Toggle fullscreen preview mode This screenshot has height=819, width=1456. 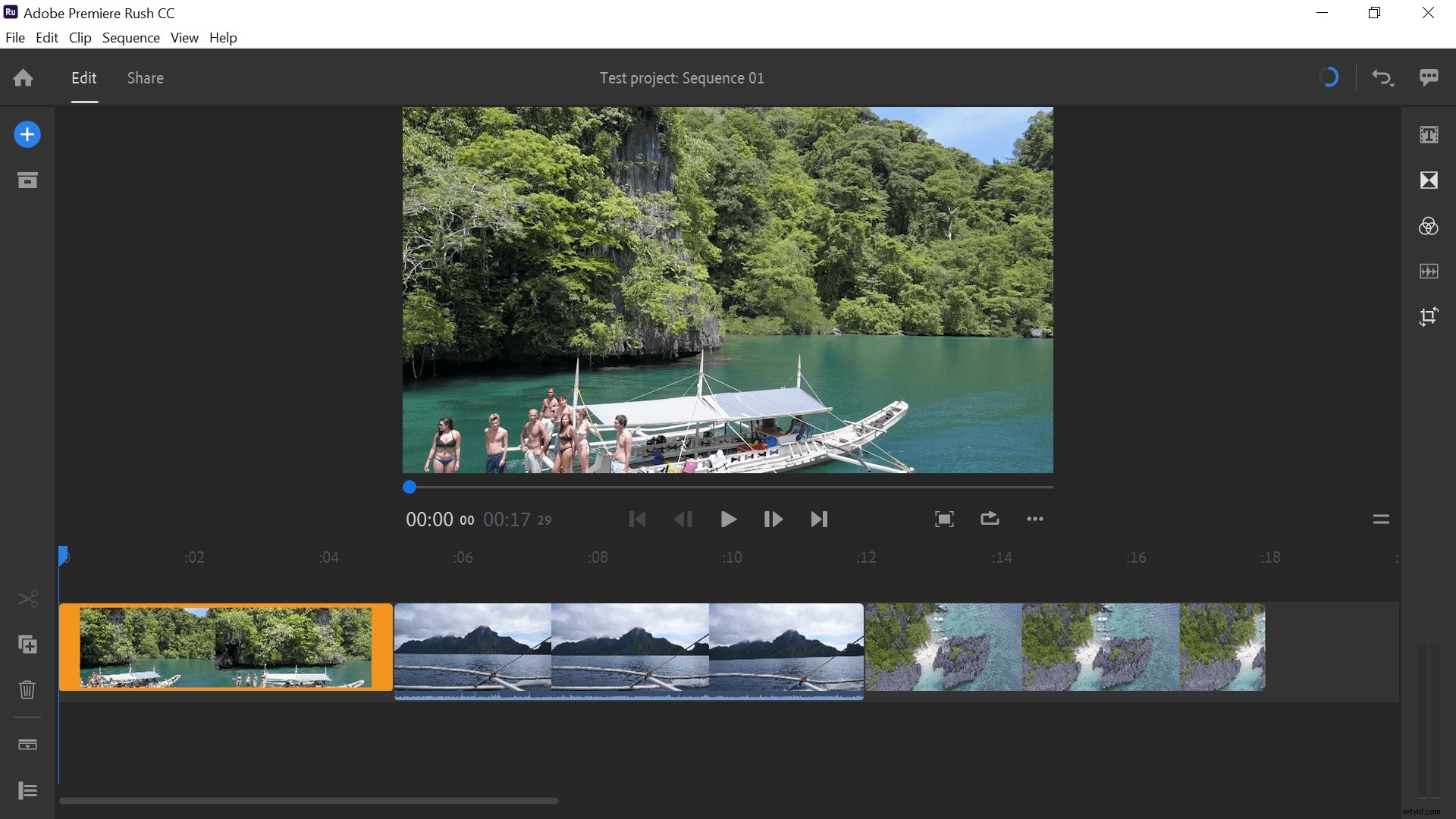pos(944,519)
